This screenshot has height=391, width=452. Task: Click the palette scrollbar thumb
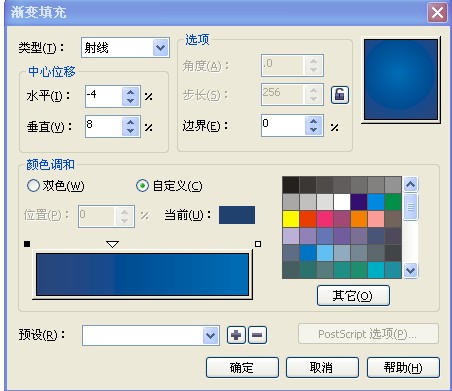click(x=410, y=207)
